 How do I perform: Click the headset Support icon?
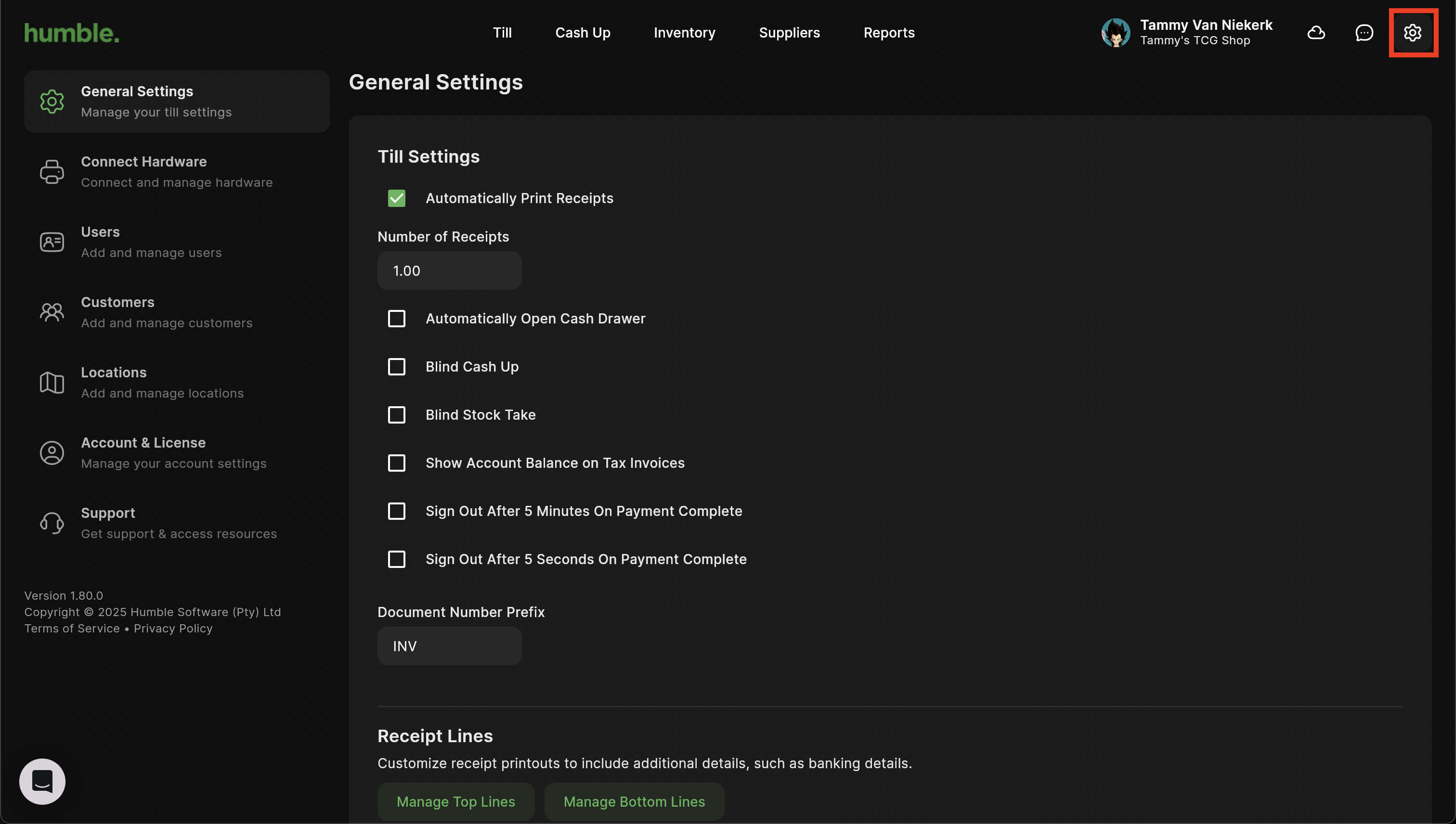(x=52, y=523)
